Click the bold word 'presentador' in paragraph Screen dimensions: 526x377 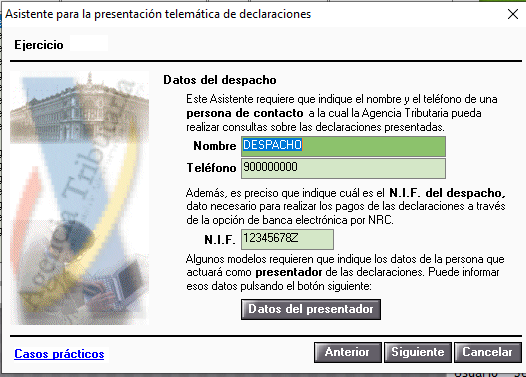tap(289, 272)
